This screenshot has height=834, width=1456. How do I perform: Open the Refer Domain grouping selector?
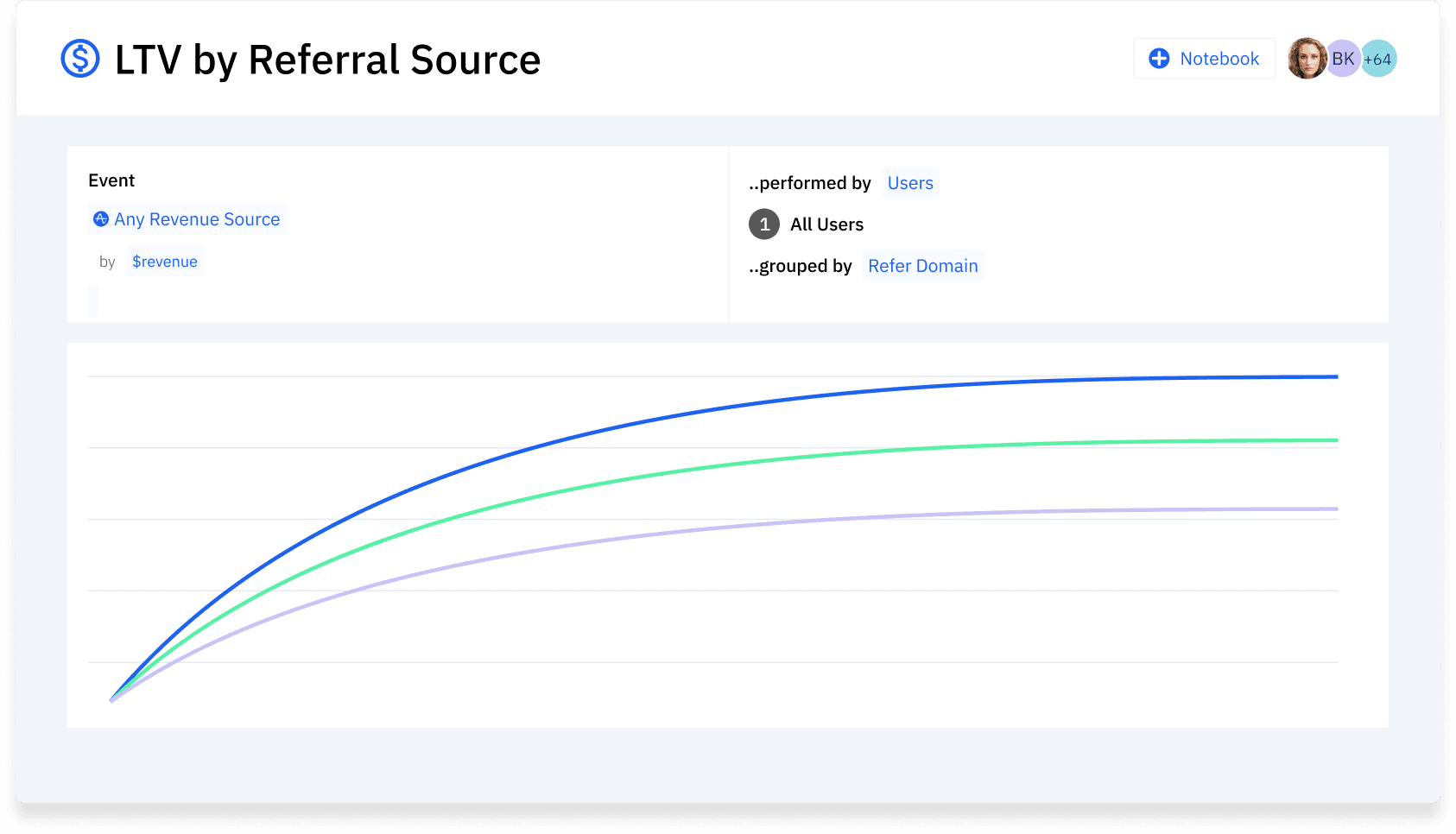923,266
